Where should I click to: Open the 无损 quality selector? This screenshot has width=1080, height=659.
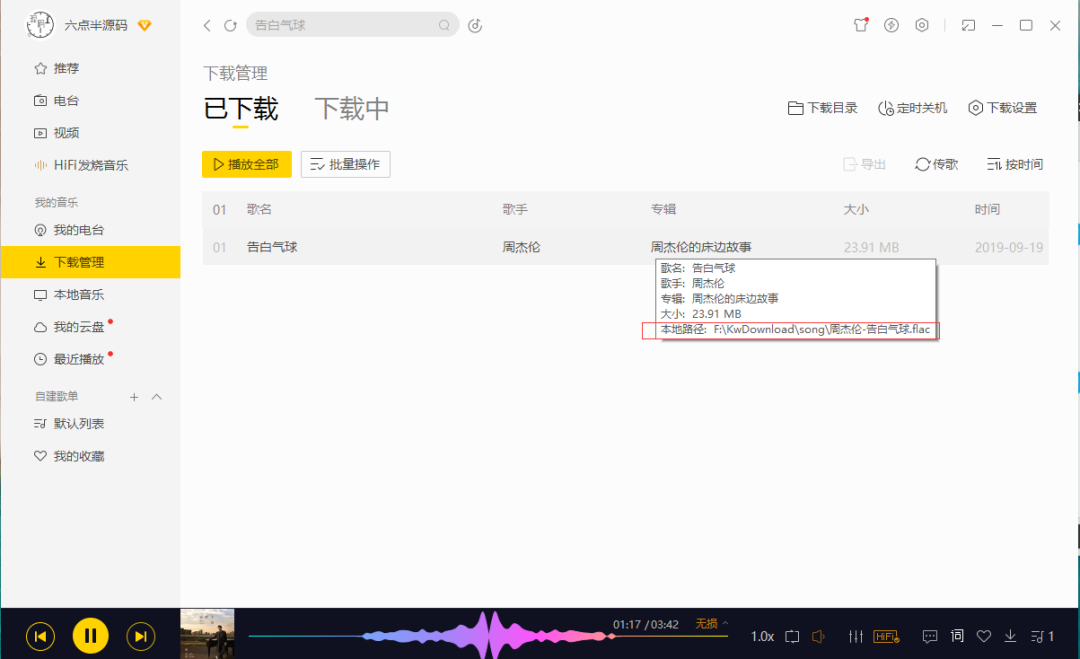pyautogui.click(x=711, y=624)
